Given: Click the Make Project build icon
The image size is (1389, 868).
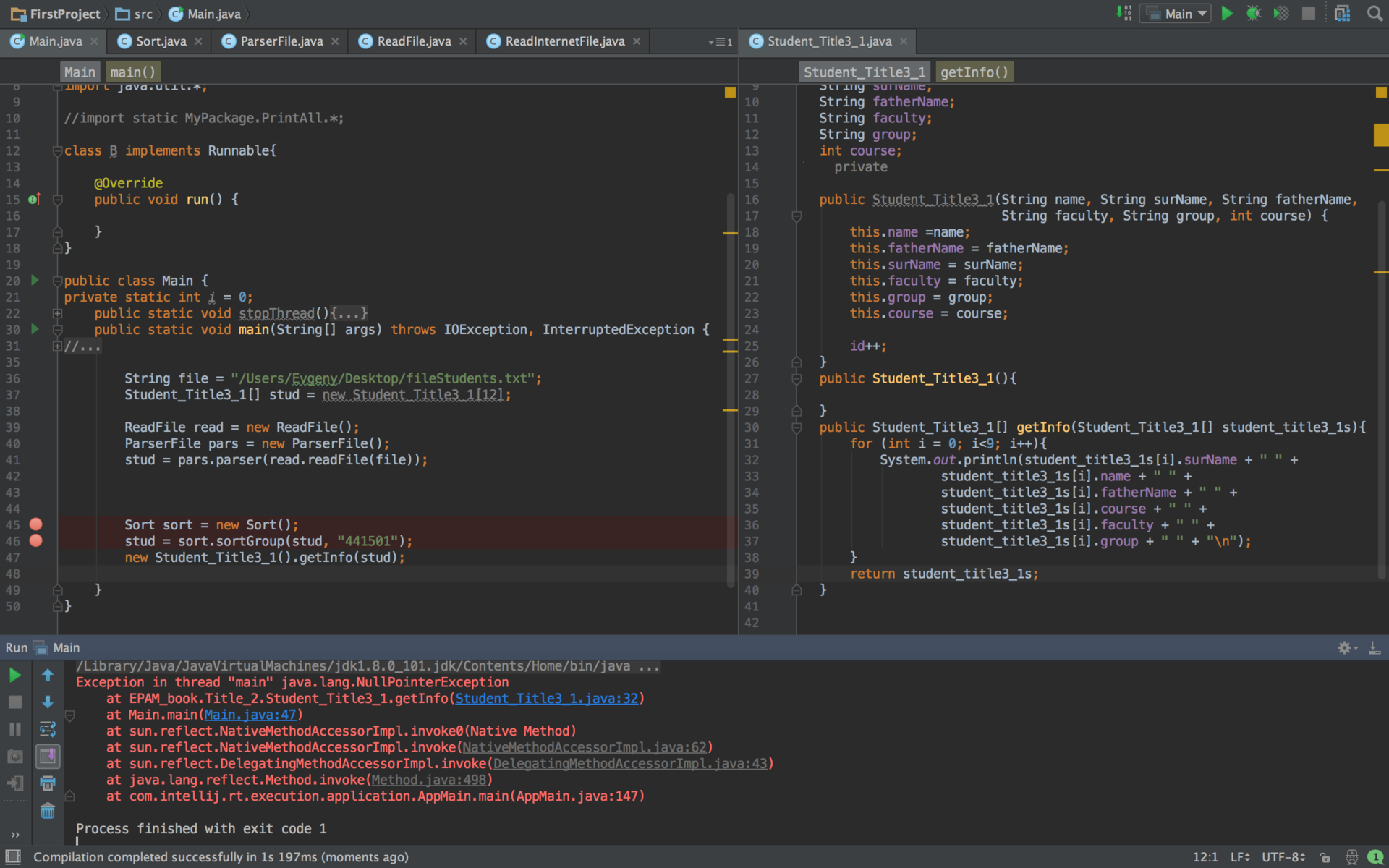Looking at the screenshot, I should pyautogui.click(x=1123, y=13).
